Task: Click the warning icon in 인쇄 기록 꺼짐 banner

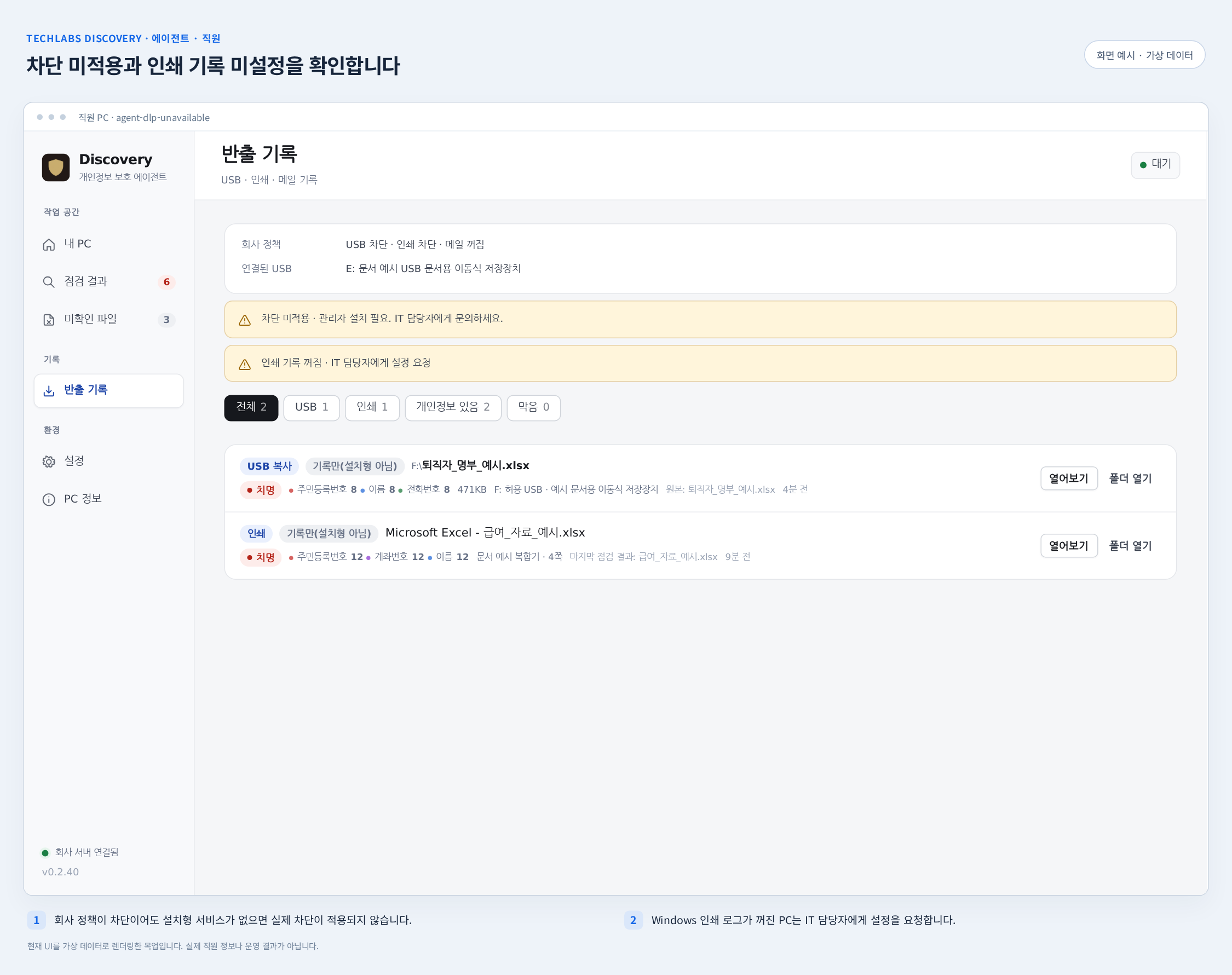Action: [245, 364]
